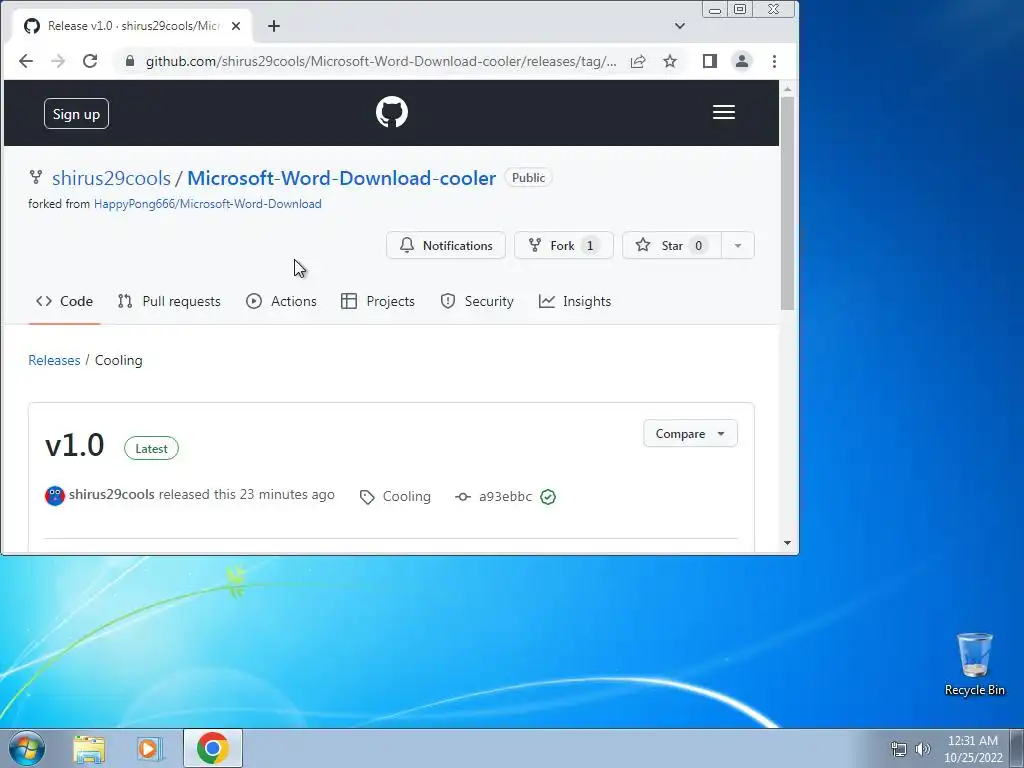Open the tab search chevron

coord(680,26)
